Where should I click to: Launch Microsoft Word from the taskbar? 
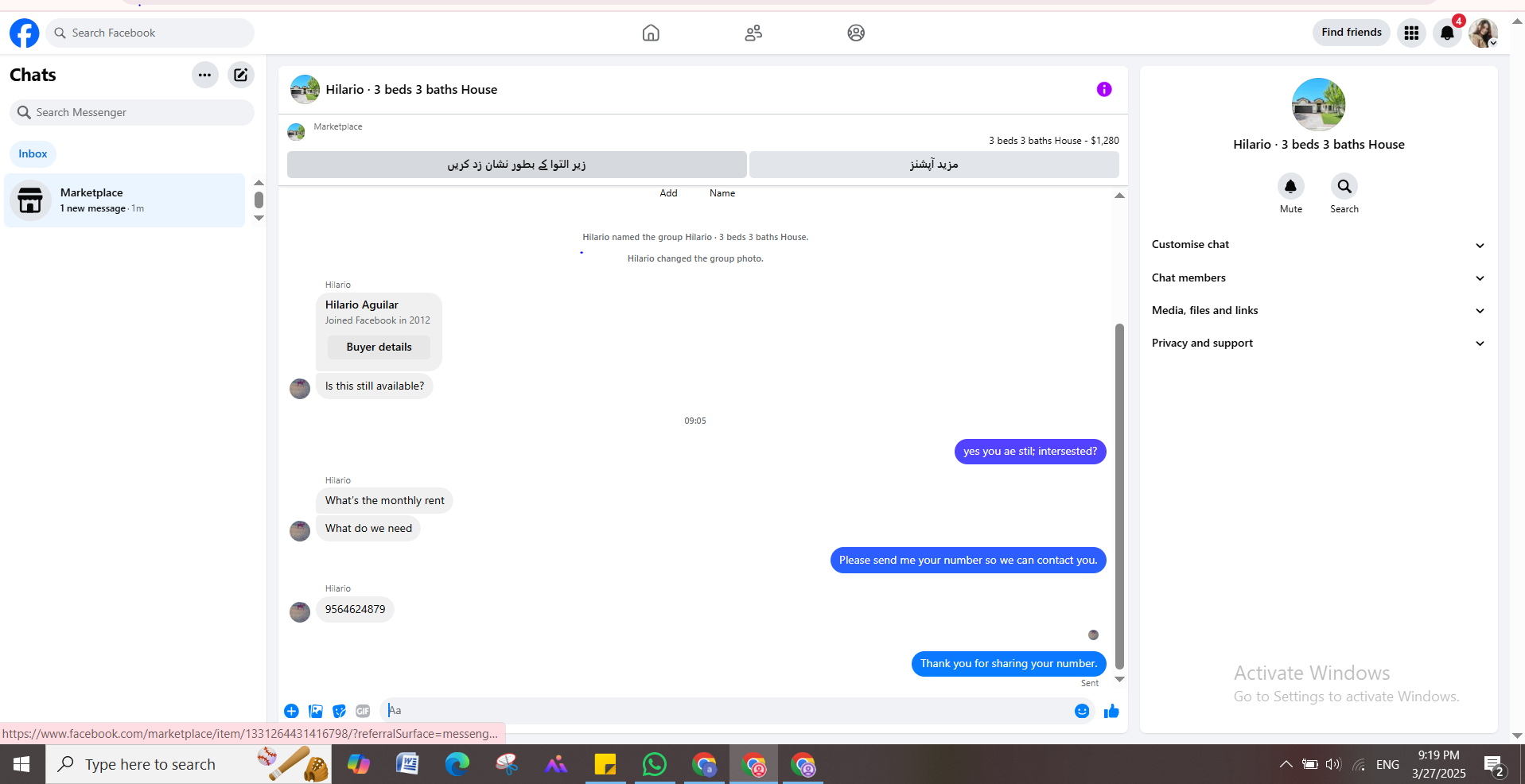click(x=407, y=764)
